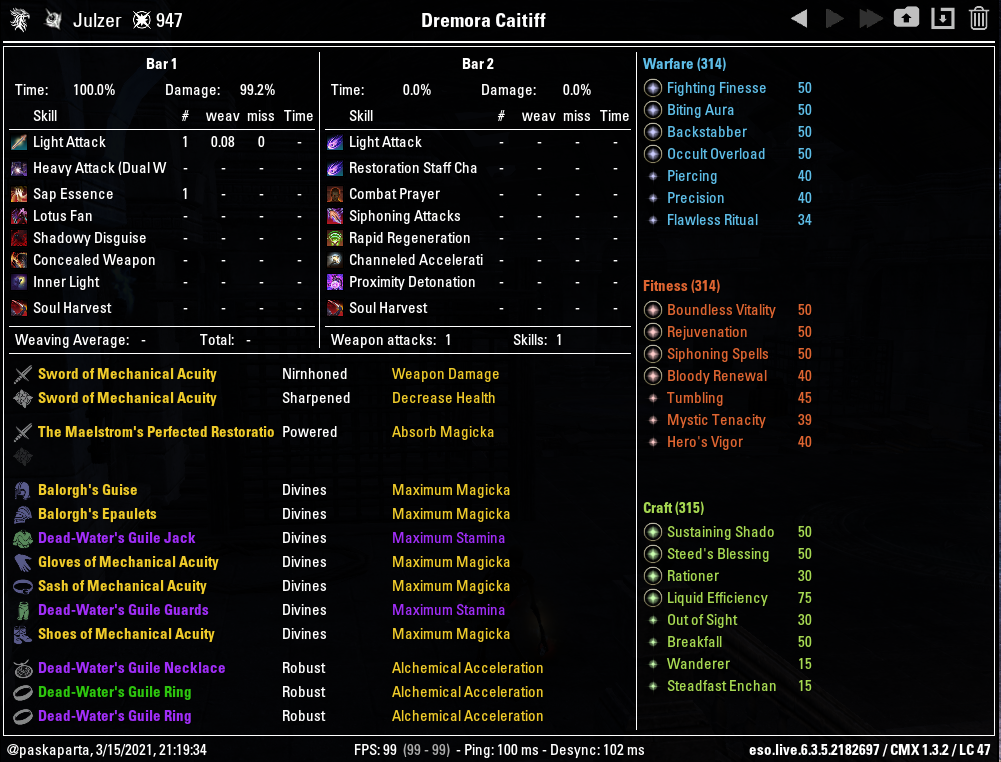The height and width of the screenshot is (762, 1001).
Task: Click the Proximity Detonation skill icon
Action: pyautogui.click(x=335, y=282)
